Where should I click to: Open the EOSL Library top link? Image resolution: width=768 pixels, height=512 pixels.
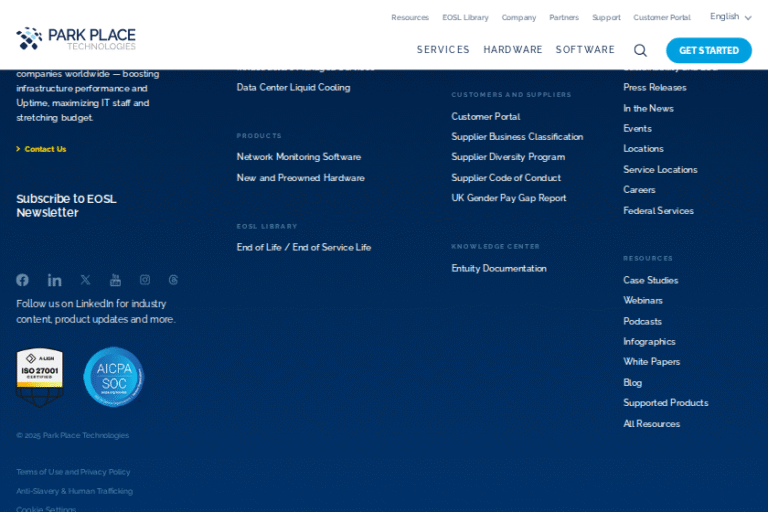[x=465, y=17]
